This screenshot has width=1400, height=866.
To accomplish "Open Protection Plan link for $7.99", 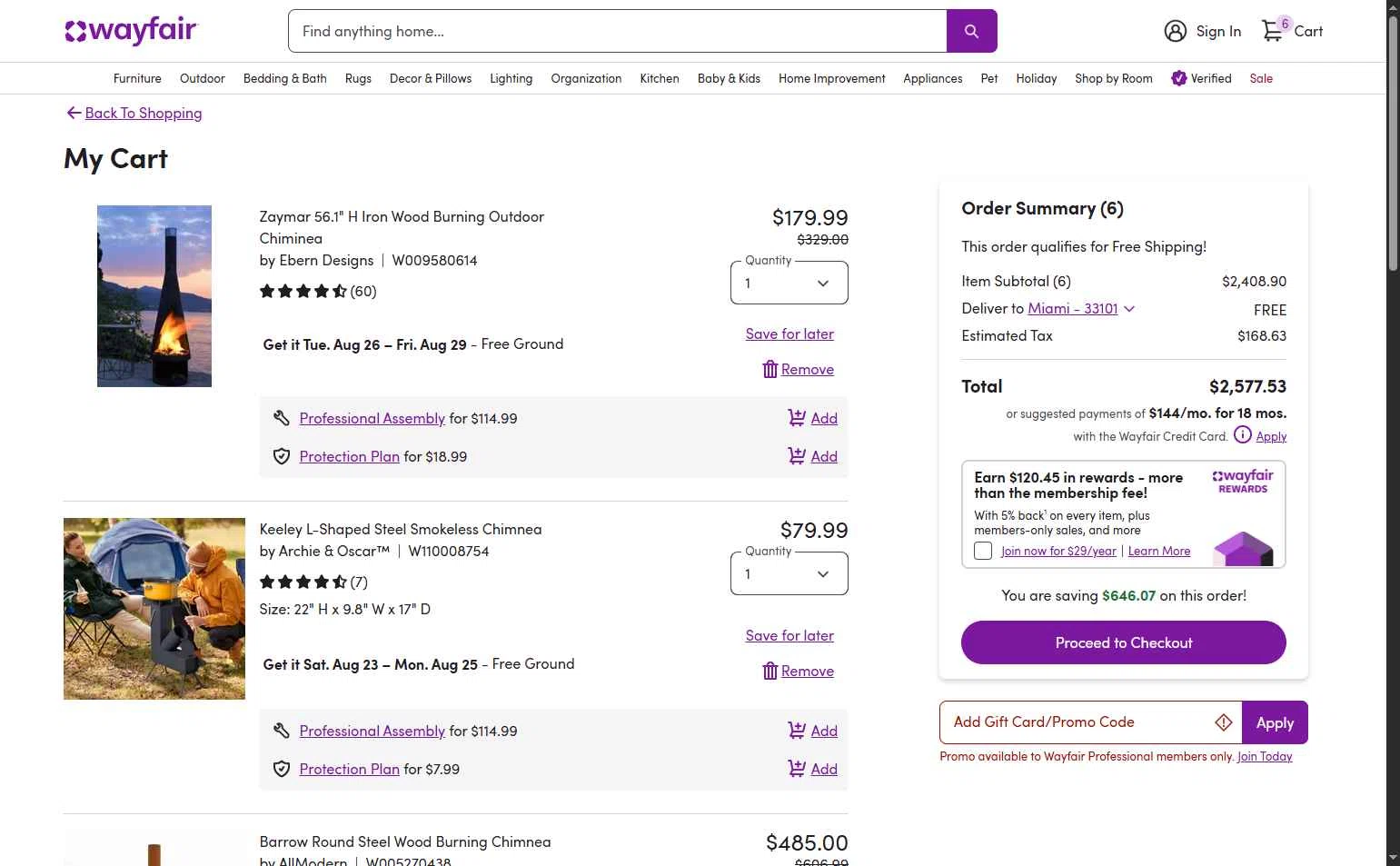I will click(x=349, y=769).
